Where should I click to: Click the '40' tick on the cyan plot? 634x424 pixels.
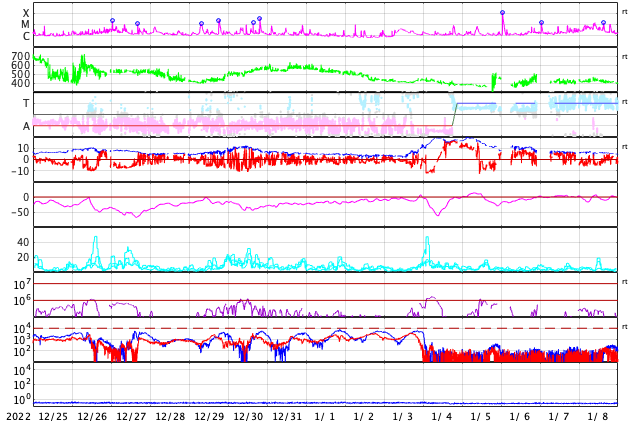(23, 243)
